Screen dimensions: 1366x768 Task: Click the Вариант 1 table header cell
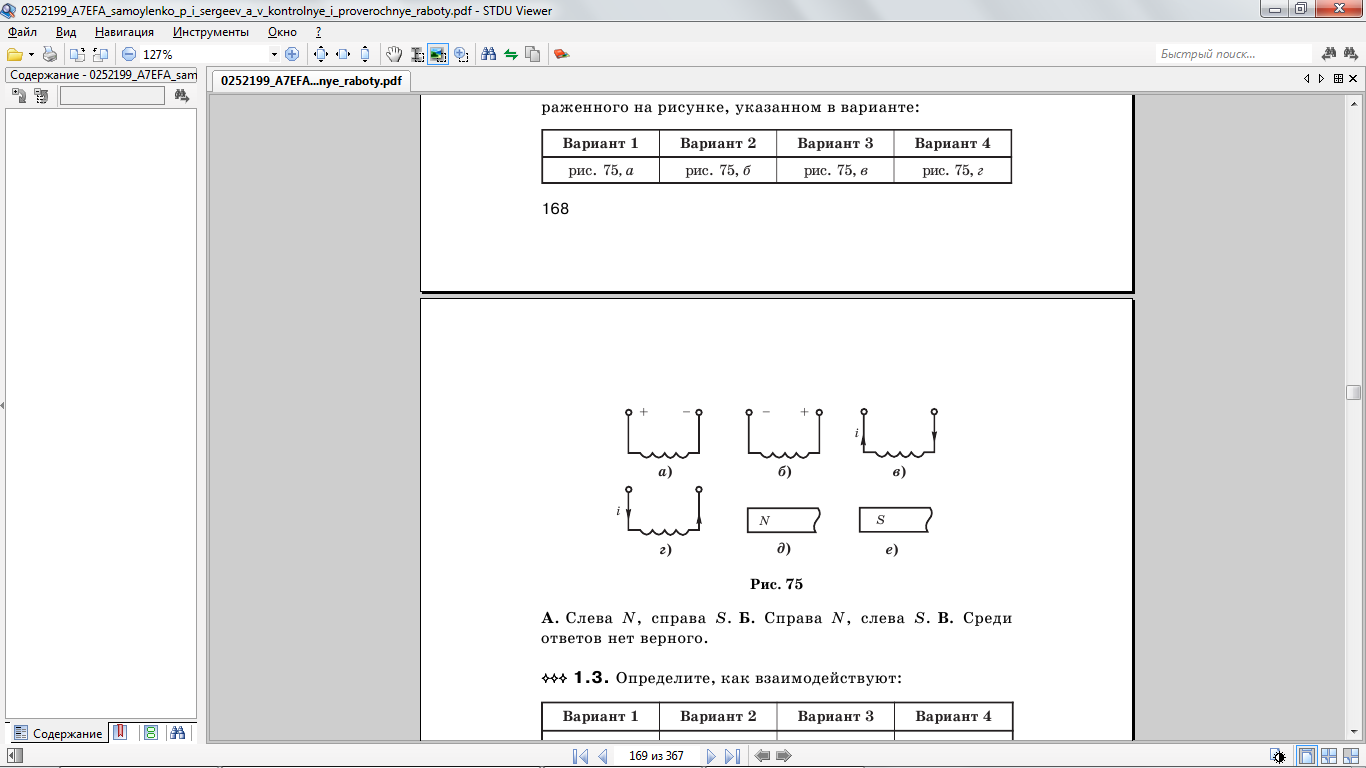600,143
